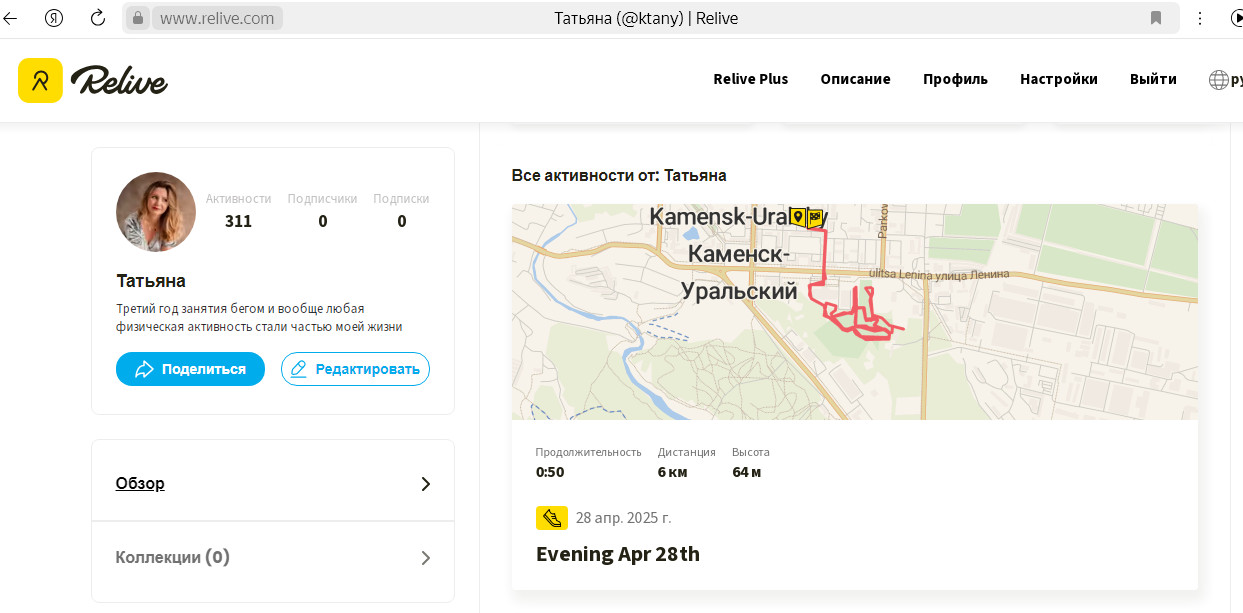Click the Relive logo in the header

[93, 80]
